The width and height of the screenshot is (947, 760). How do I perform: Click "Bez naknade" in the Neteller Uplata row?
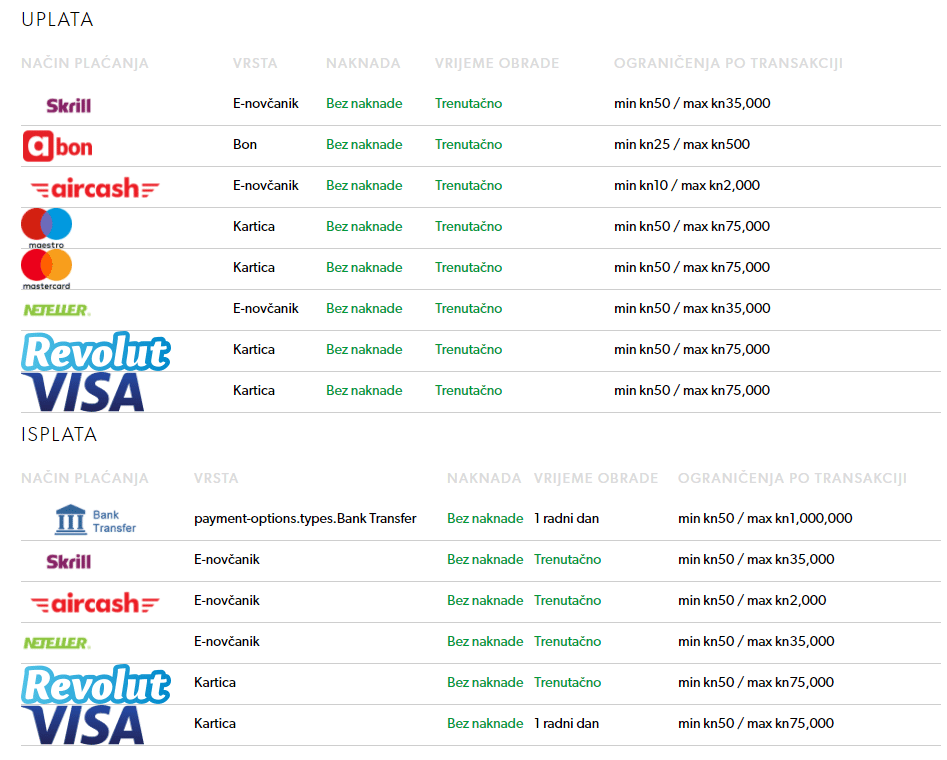[364, 309]
